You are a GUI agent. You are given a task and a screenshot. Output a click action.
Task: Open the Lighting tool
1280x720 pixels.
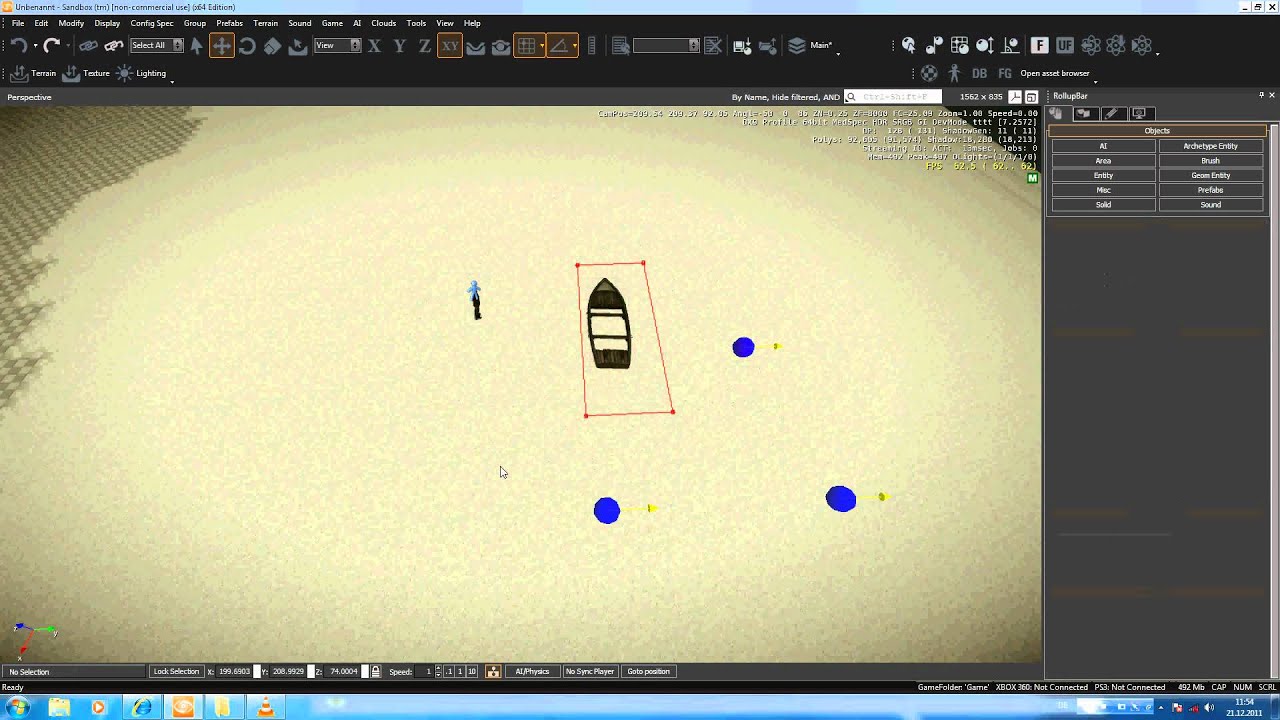141,73
